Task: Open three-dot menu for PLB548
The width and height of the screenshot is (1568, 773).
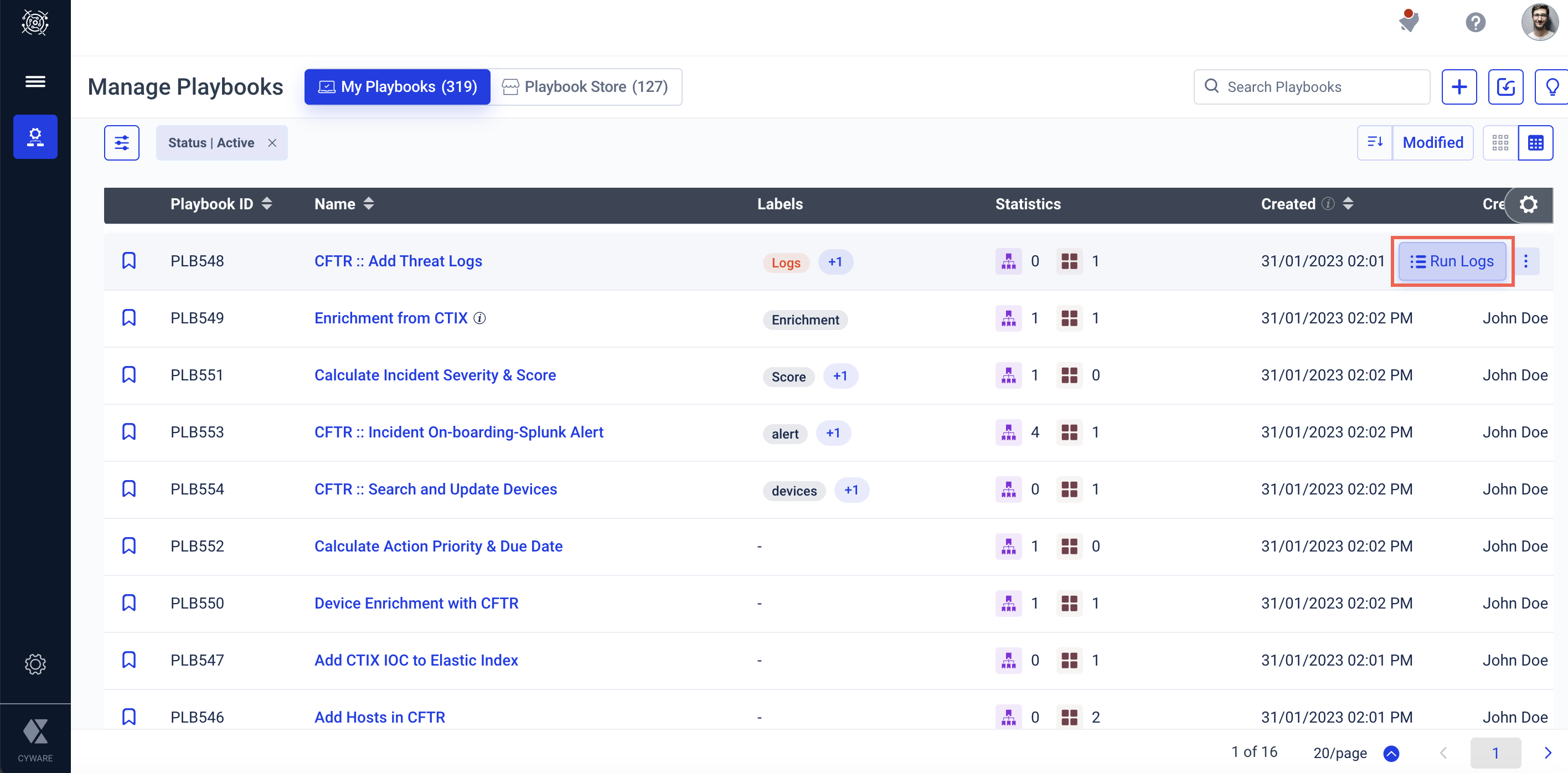Action: pyautogui.click(x=1525, y=261)
